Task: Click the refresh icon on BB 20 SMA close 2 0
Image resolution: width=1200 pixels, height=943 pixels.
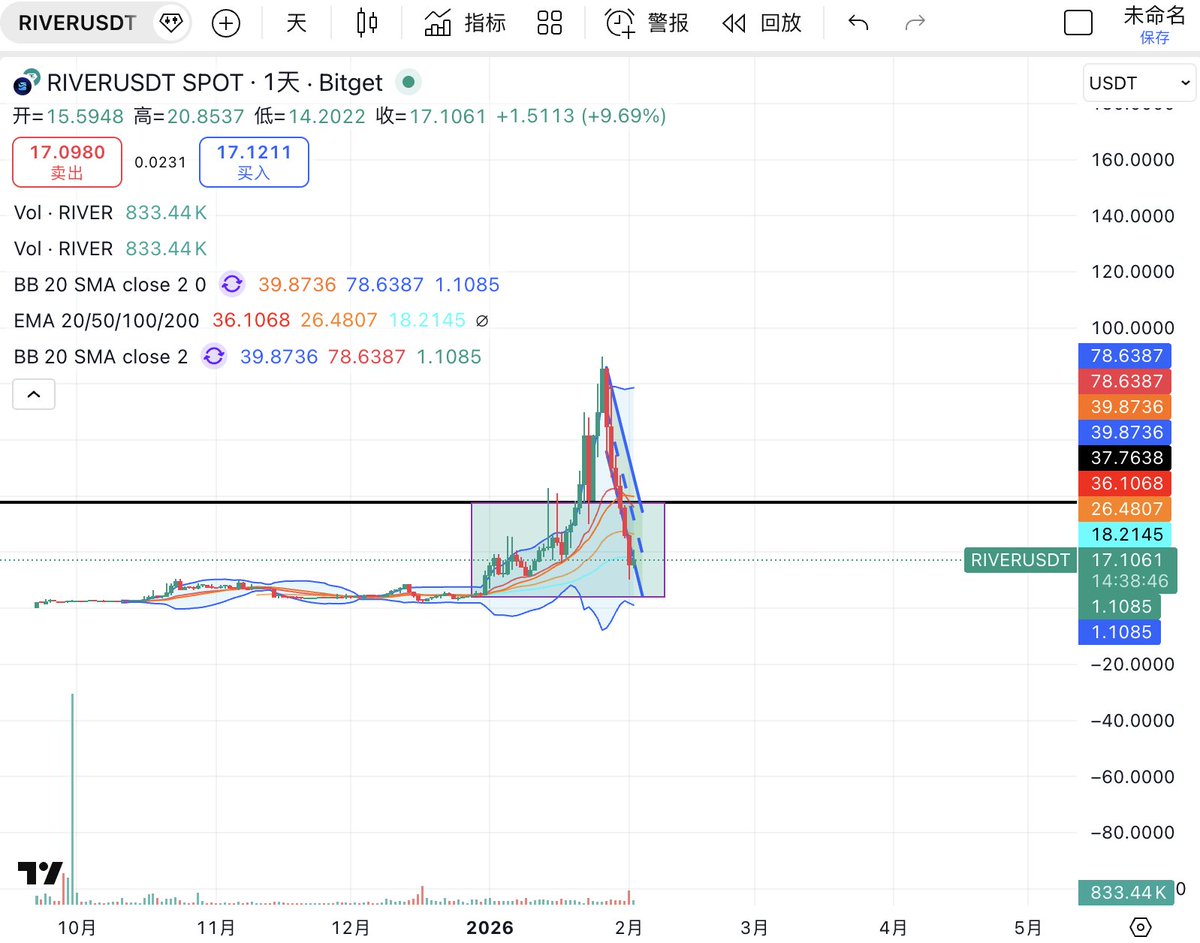Action: point(232,285)
